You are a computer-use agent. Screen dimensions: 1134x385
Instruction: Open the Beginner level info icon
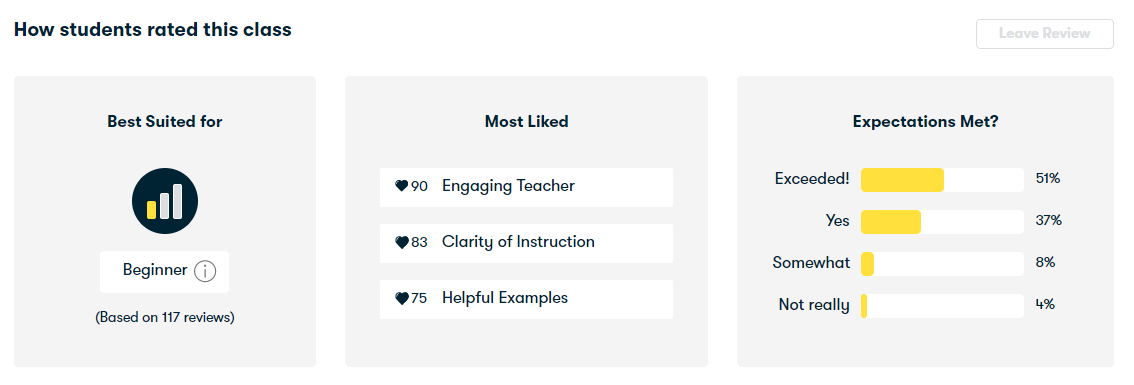point(205,271)
